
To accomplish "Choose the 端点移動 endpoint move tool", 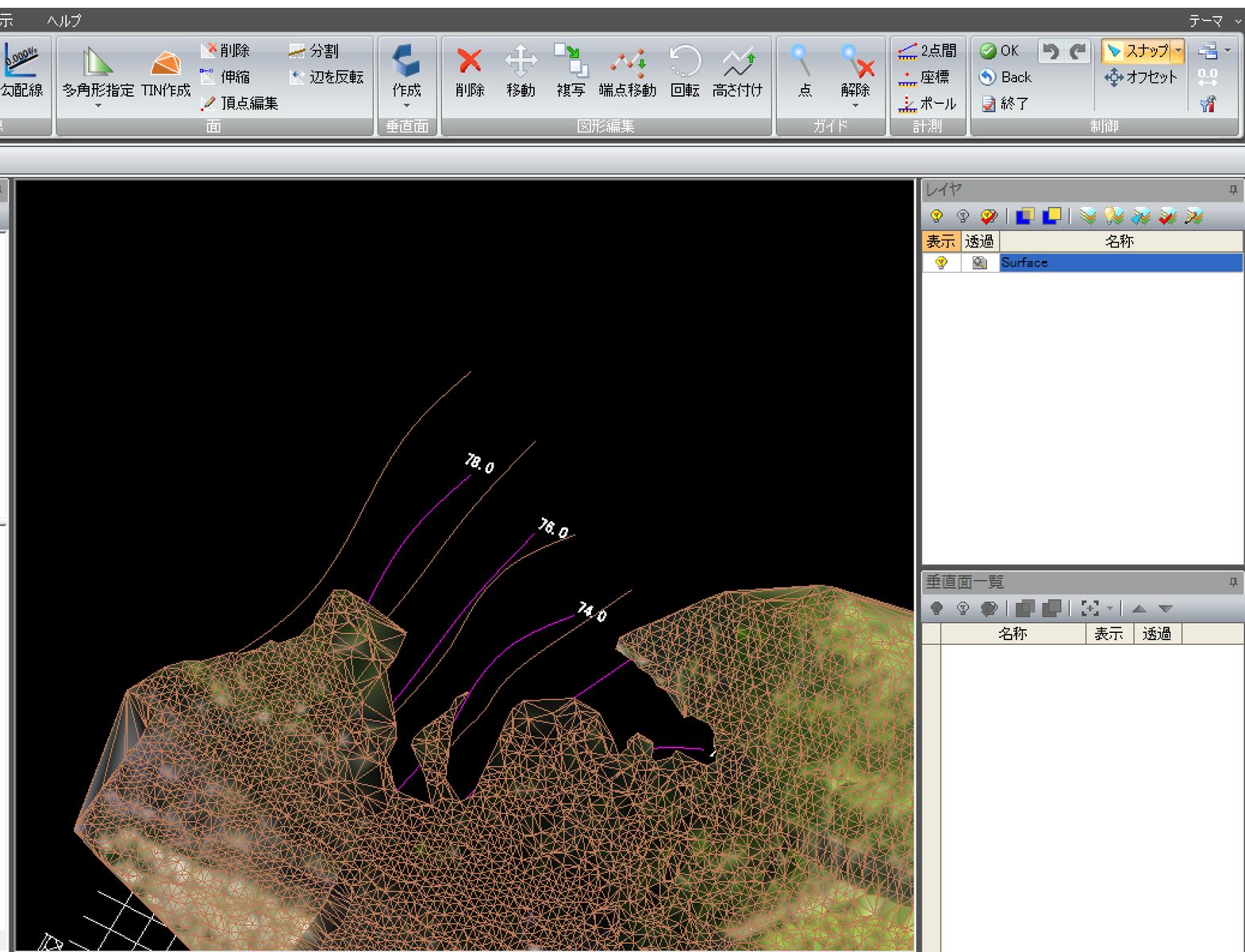I will [627, 71].
